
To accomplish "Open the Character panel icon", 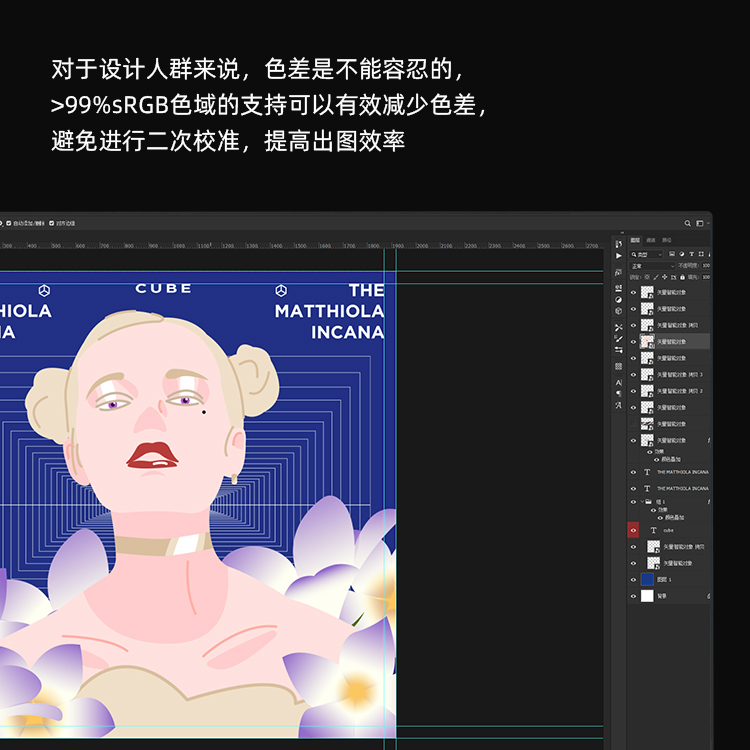I will 619,382.
